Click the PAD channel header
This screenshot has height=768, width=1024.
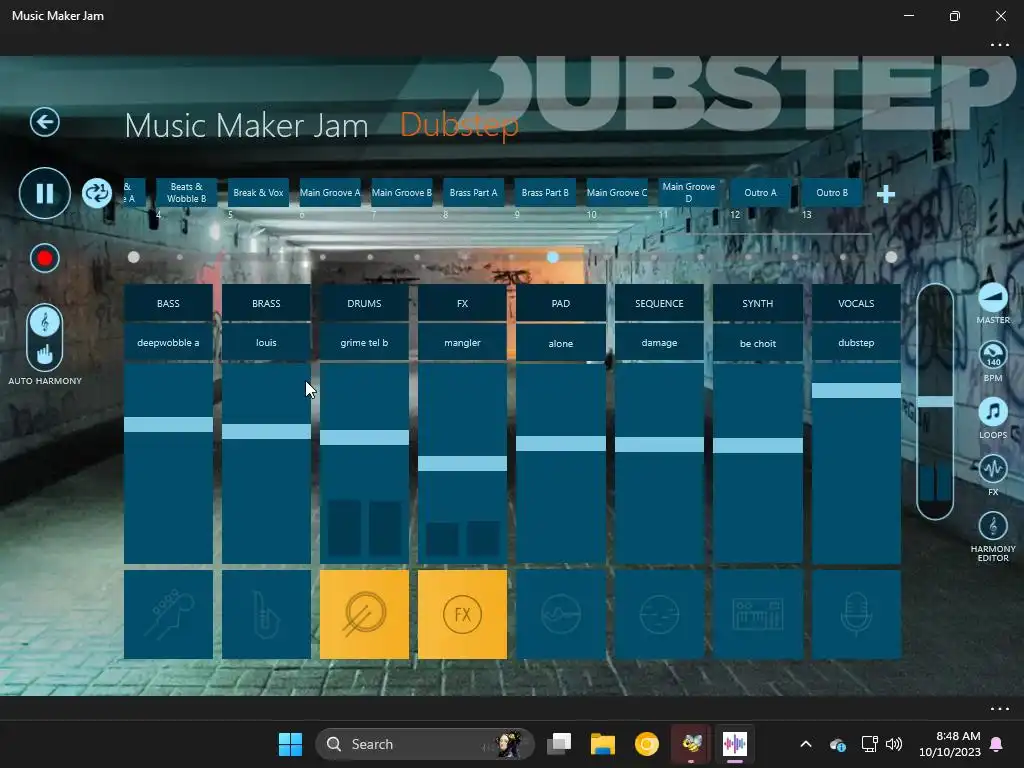[561, 303]
